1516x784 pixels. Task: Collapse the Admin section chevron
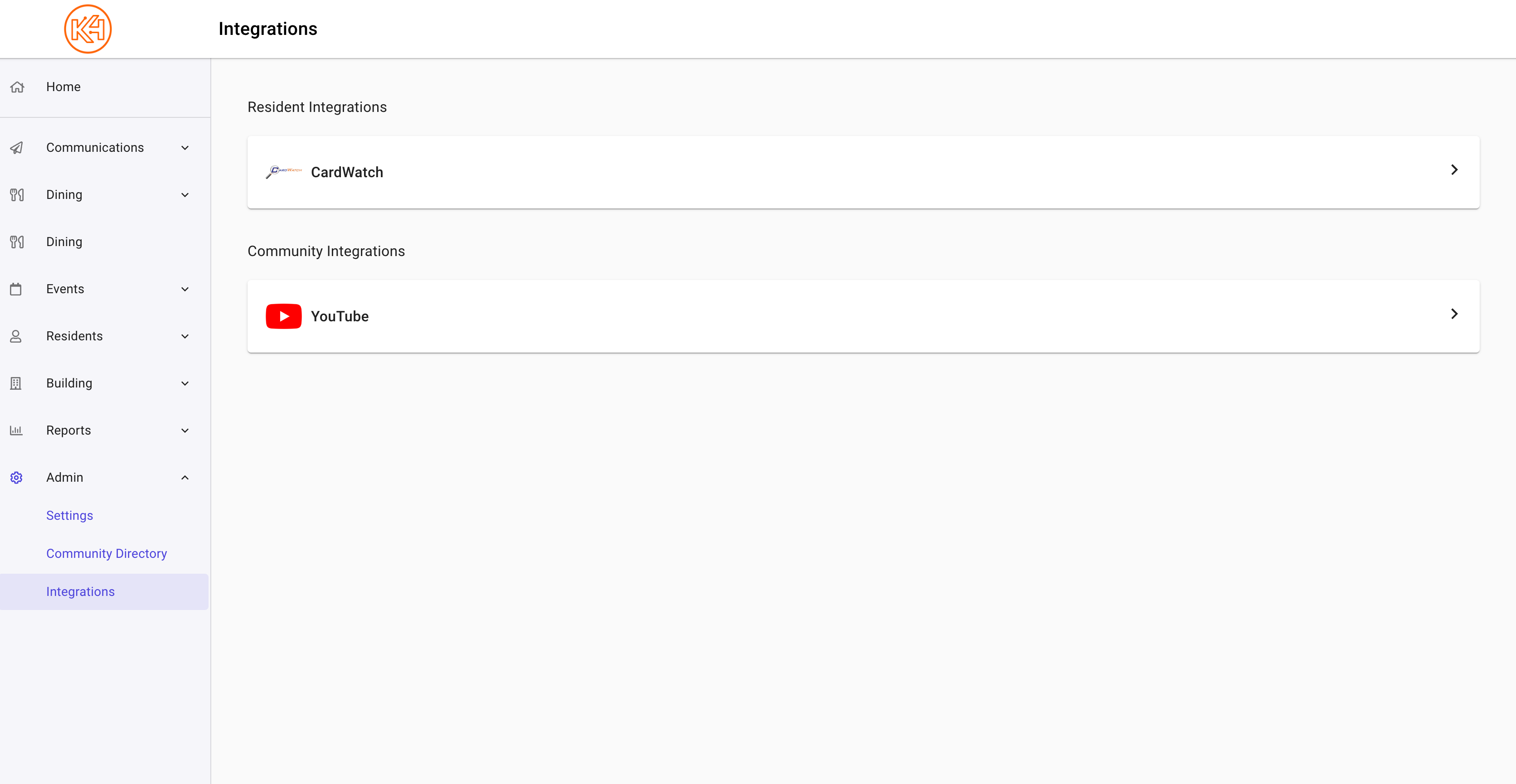point(185,478)
